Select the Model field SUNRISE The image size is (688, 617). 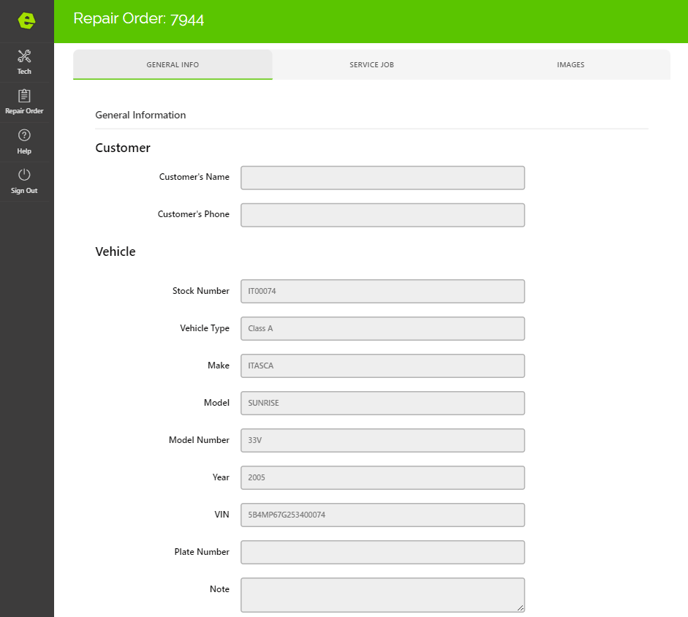(x=383, y=403)
